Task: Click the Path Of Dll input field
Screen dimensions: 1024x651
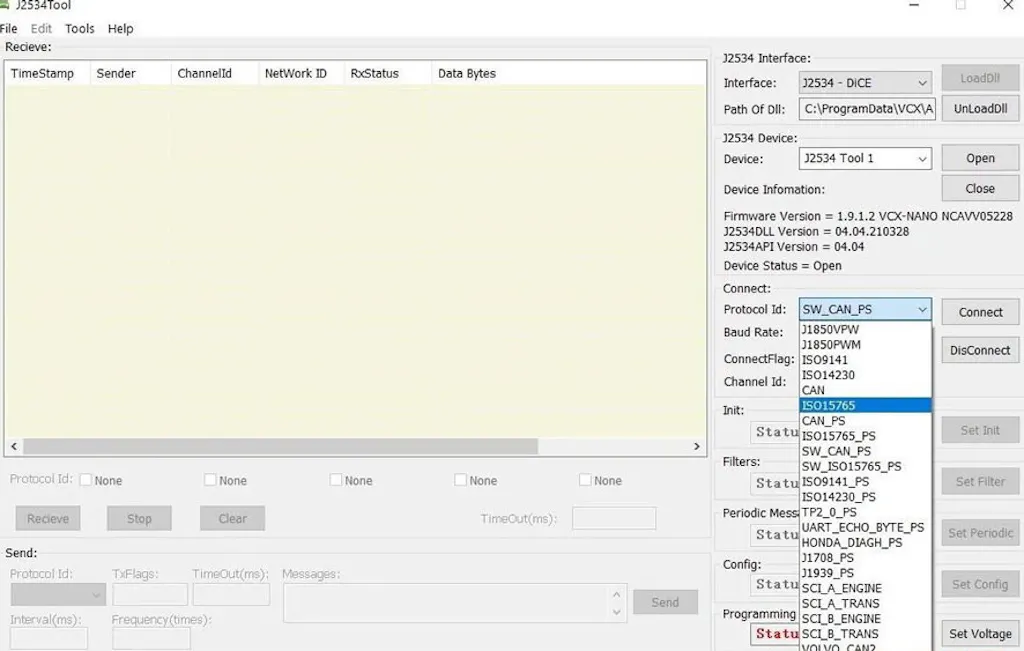Action: (x=867, y=109)
